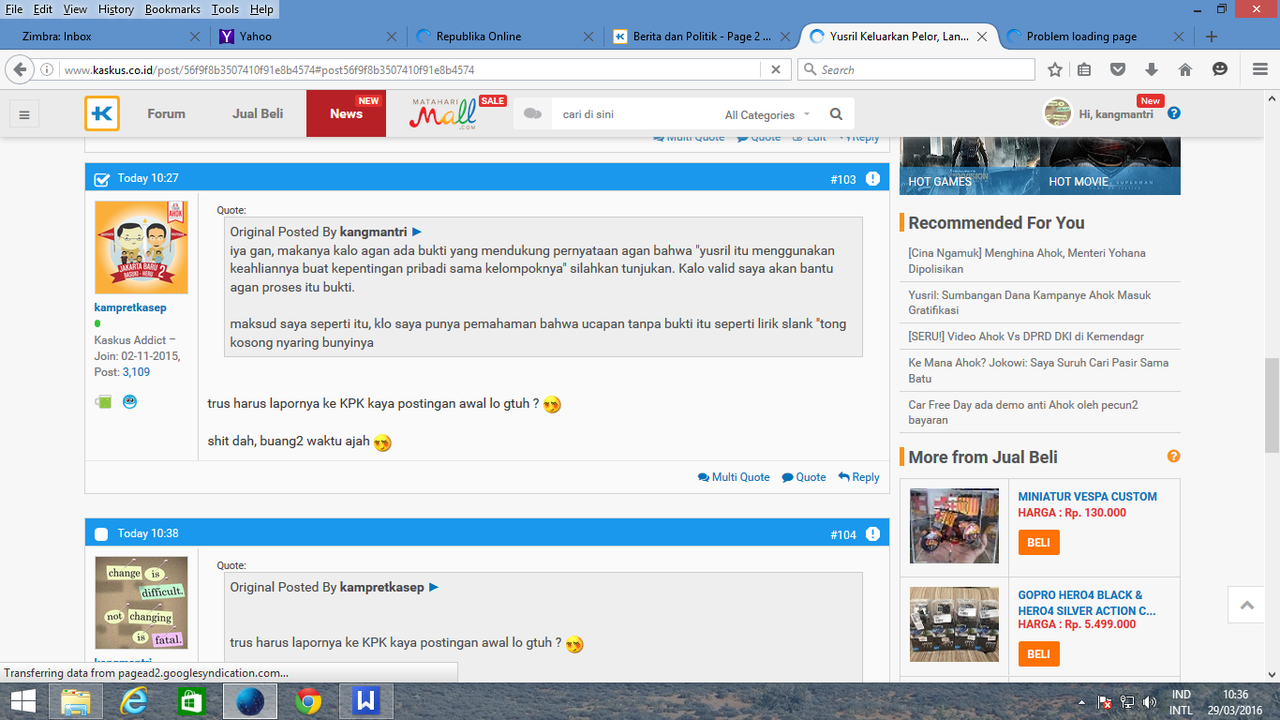Viewport: 1280px width, 720px height.
Task: Go to home page via house icon
Action: (x=1185, y=70)
